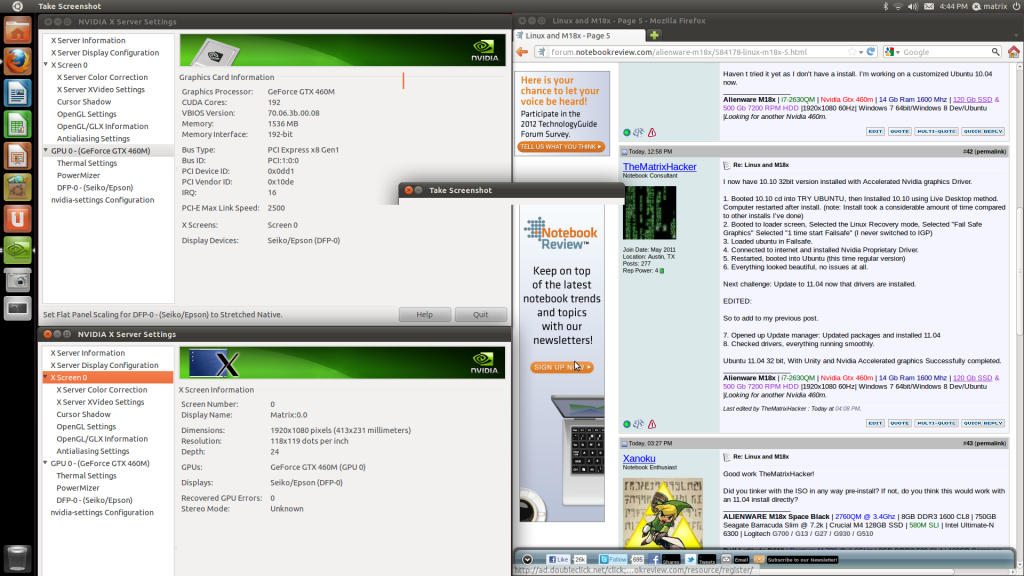Select Antialiasing Settings in background NVIDIA window
This screenshot has width=1024, height=576.
(x=93, y=138)
